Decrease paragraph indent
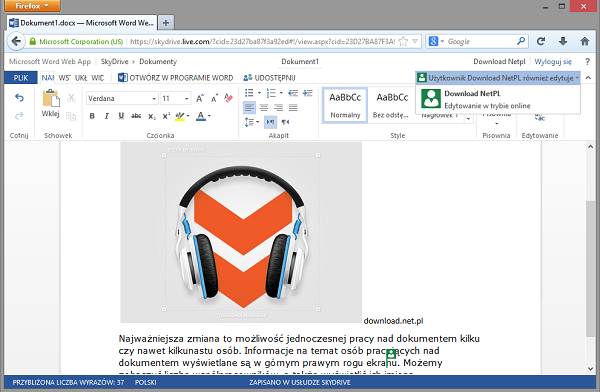 coord(293,93)
